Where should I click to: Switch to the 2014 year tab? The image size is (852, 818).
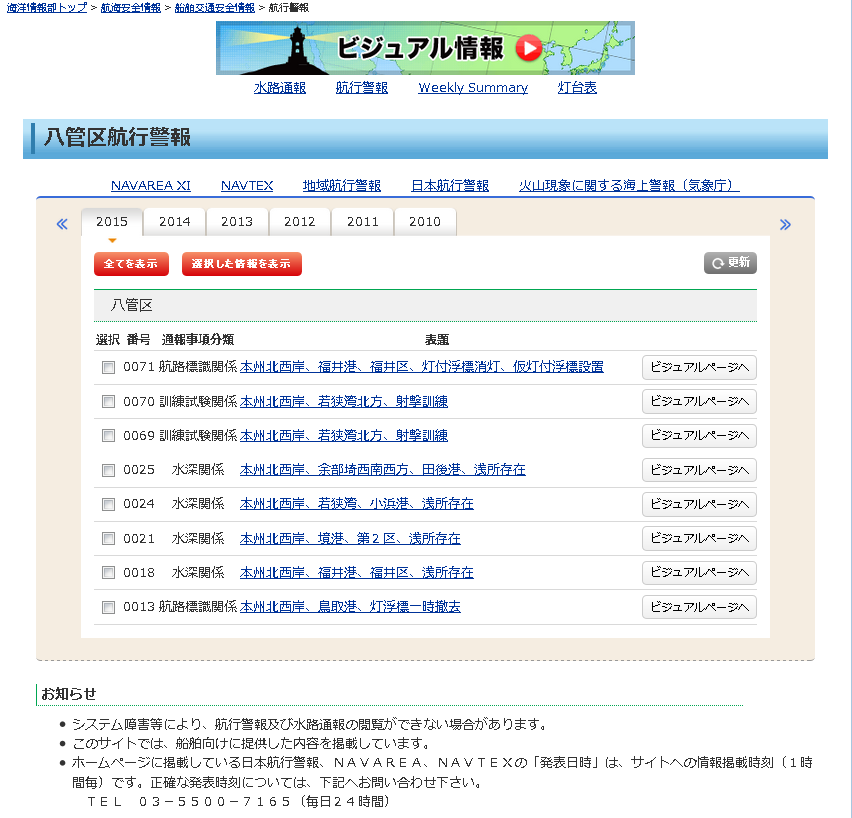pyautogui.click(x=174, y=222)
